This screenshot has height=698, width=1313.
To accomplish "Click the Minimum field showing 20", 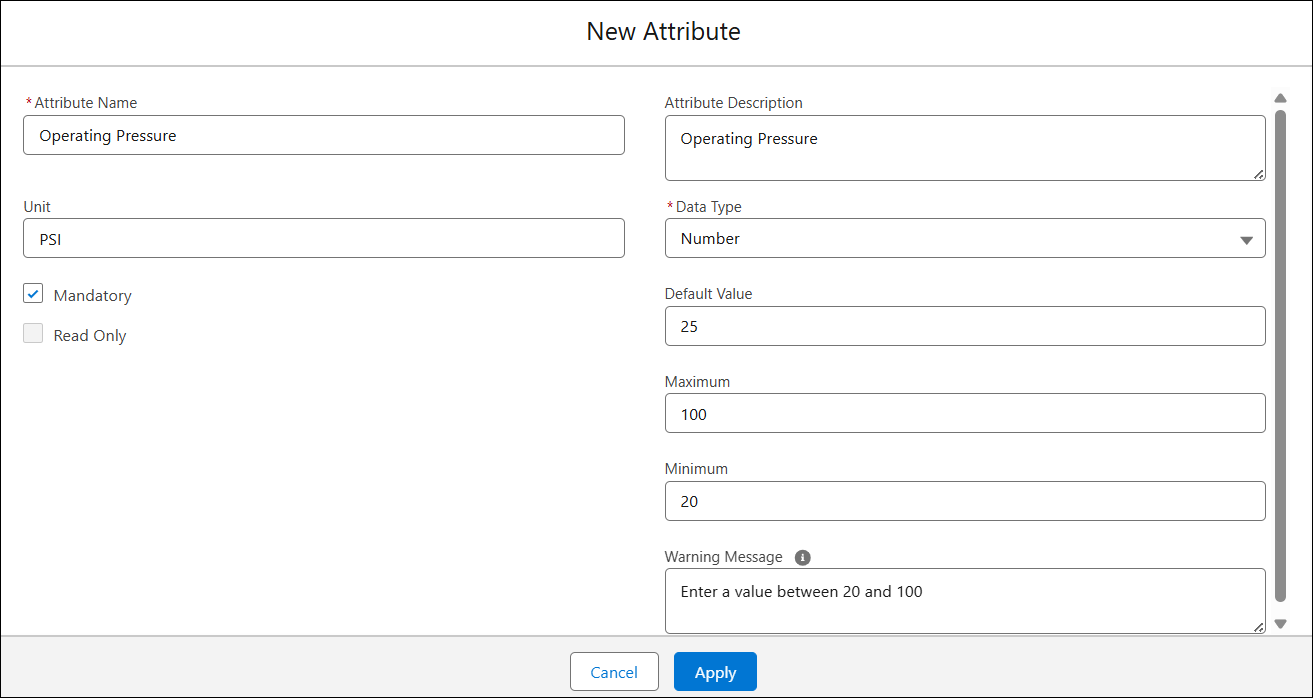I will (x=965, y=501).
